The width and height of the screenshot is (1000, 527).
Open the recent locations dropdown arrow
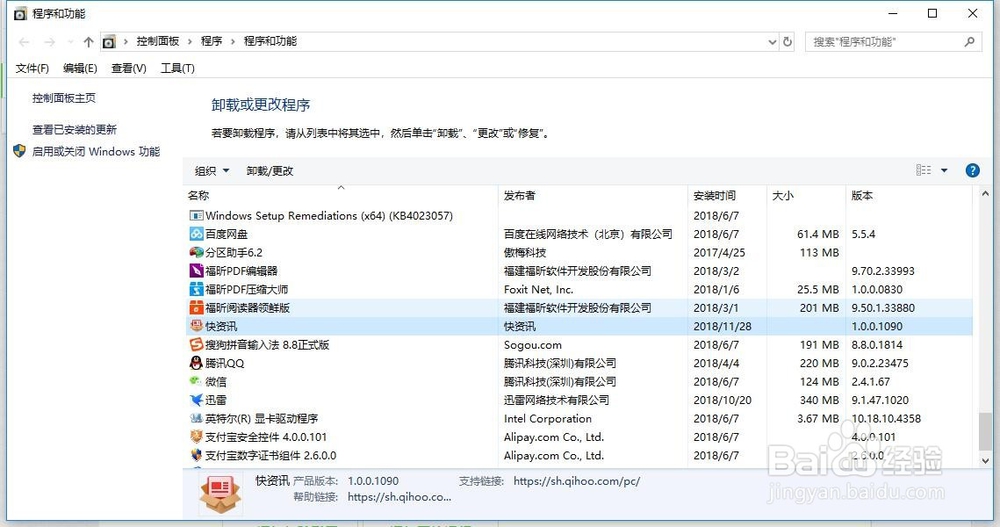[70, 42]
